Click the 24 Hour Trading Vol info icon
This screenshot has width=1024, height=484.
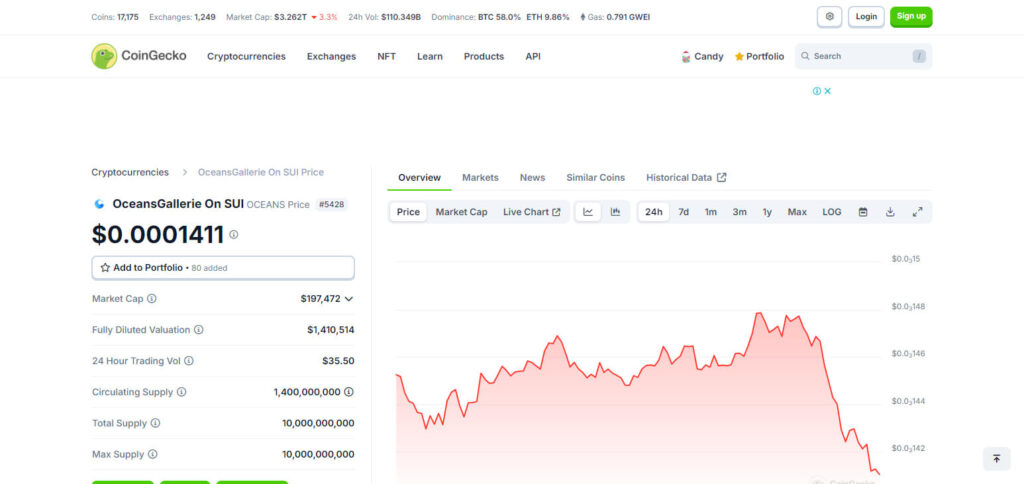(189, 361)
